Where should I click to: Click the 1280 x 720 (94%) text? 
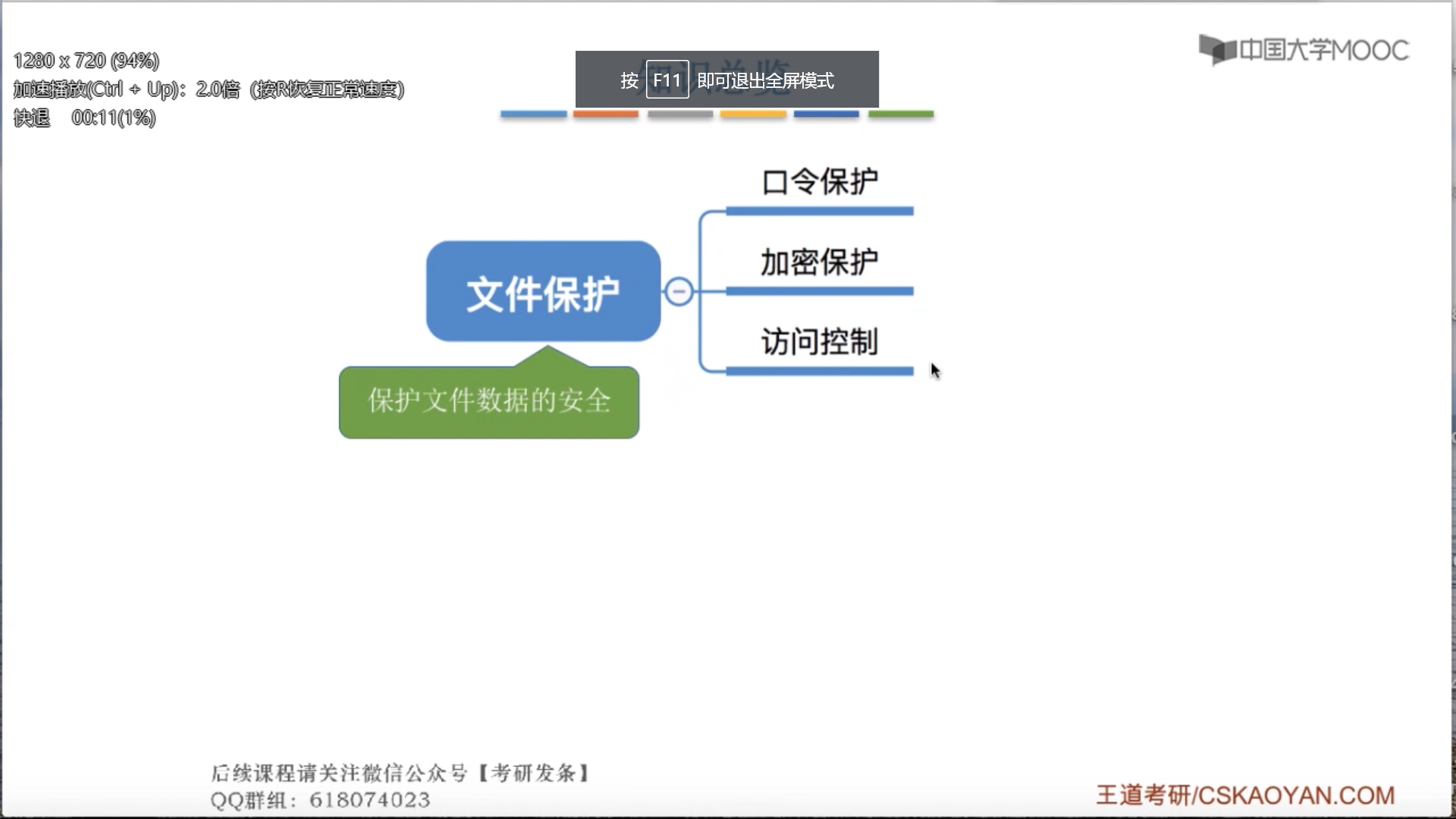click(x=86, y=61)
